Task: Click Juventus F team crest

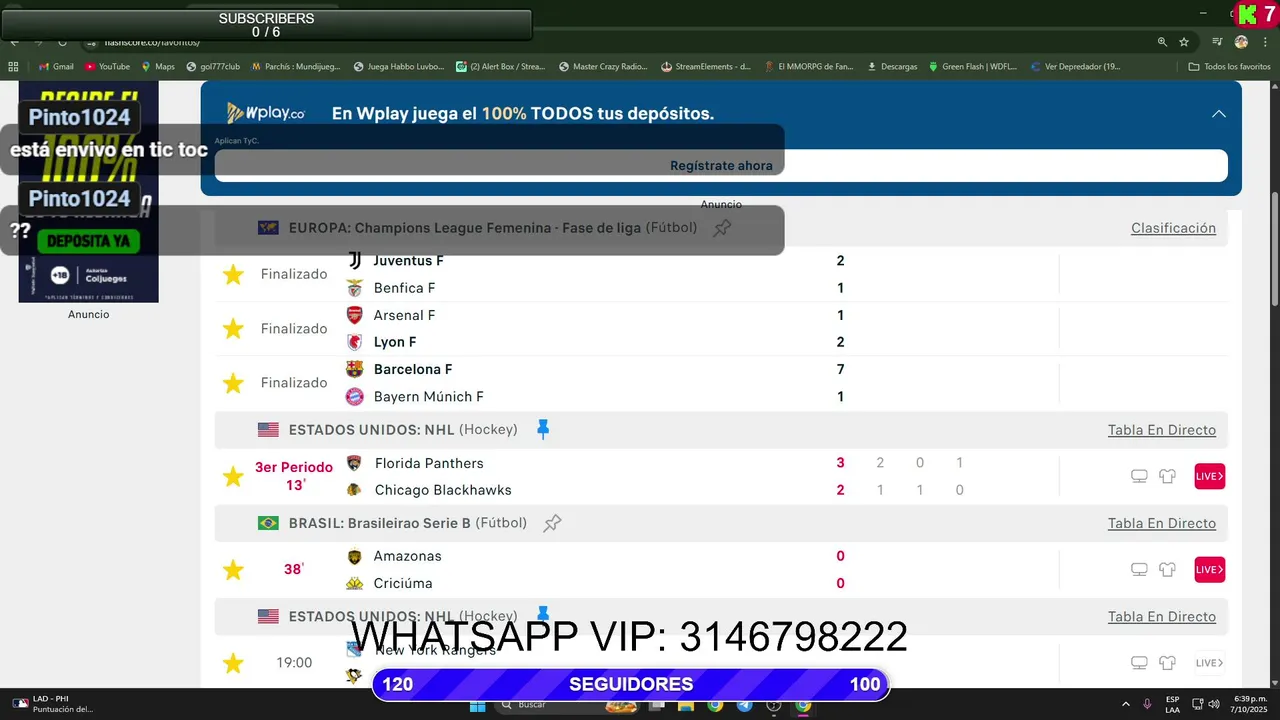Action: pos(355,261)
